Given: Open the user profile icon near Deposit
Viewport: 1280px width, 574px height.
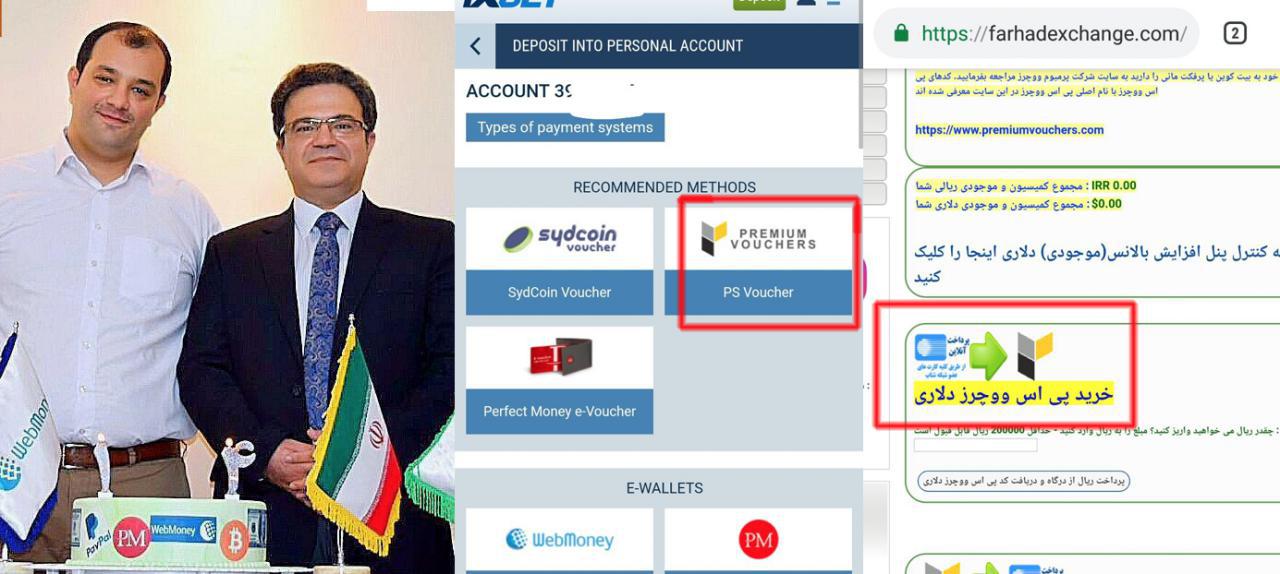Looking at the screenshot, I should 806,3.
